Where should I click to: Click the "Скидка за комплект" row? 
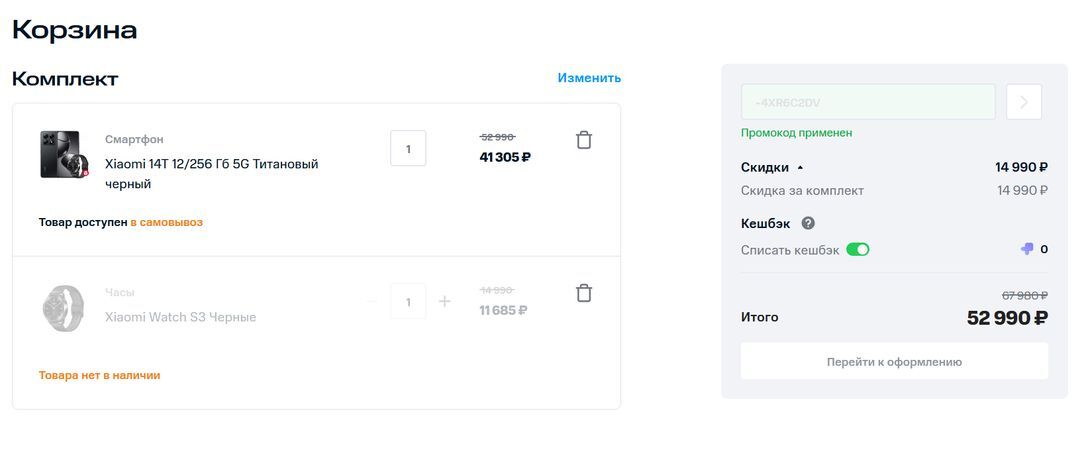(x=894, y=191)
